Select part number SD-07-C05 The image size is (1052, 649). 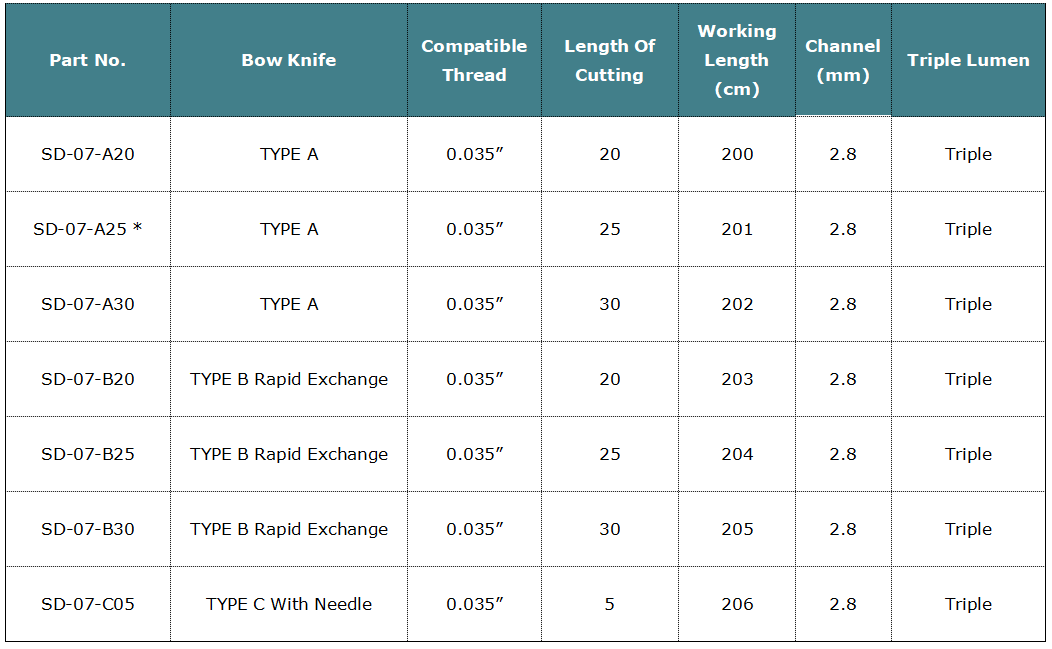click(88, 604)
